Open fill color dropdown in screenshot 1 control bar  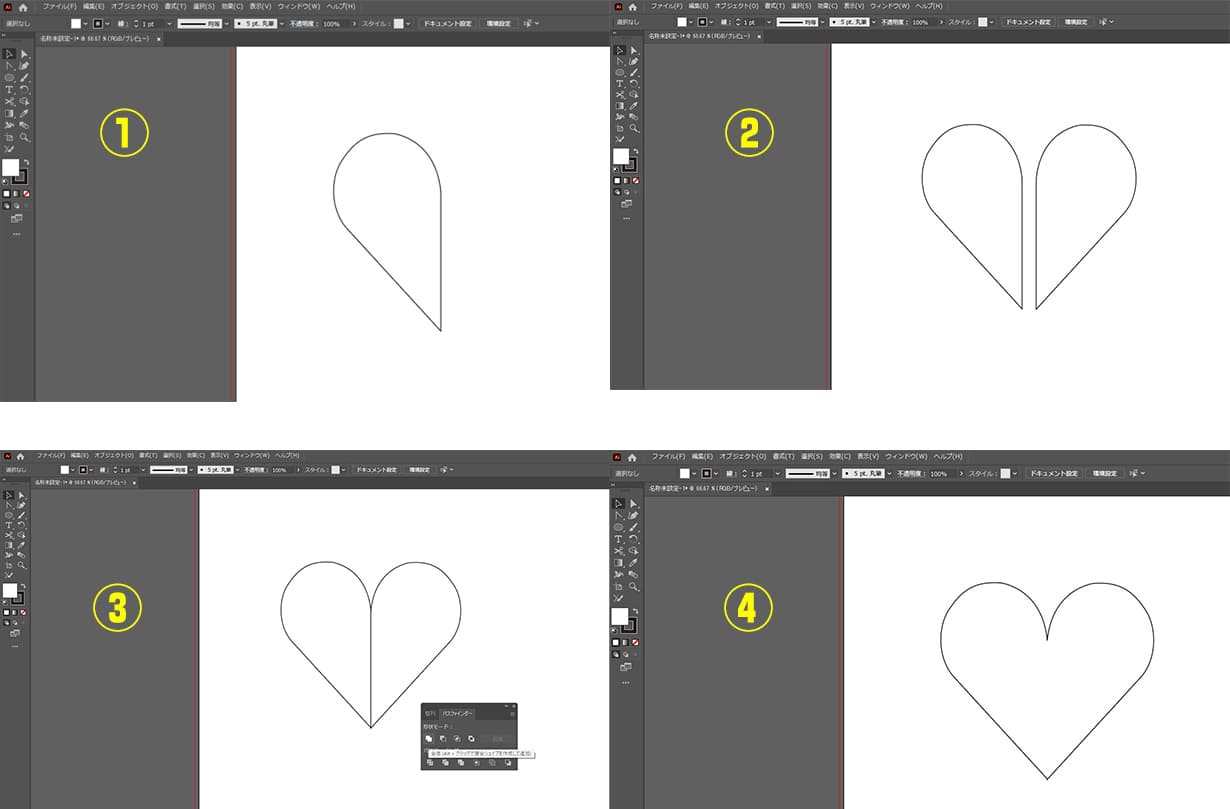point(85,22)
